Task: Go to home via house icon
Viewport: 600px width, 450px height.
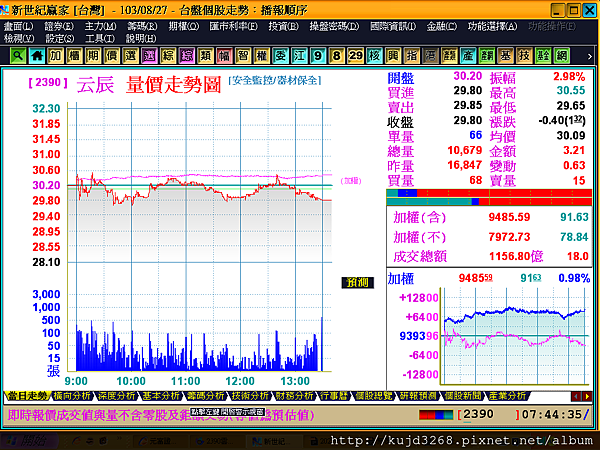Action: pyautogui.click(x=37, y=56)
